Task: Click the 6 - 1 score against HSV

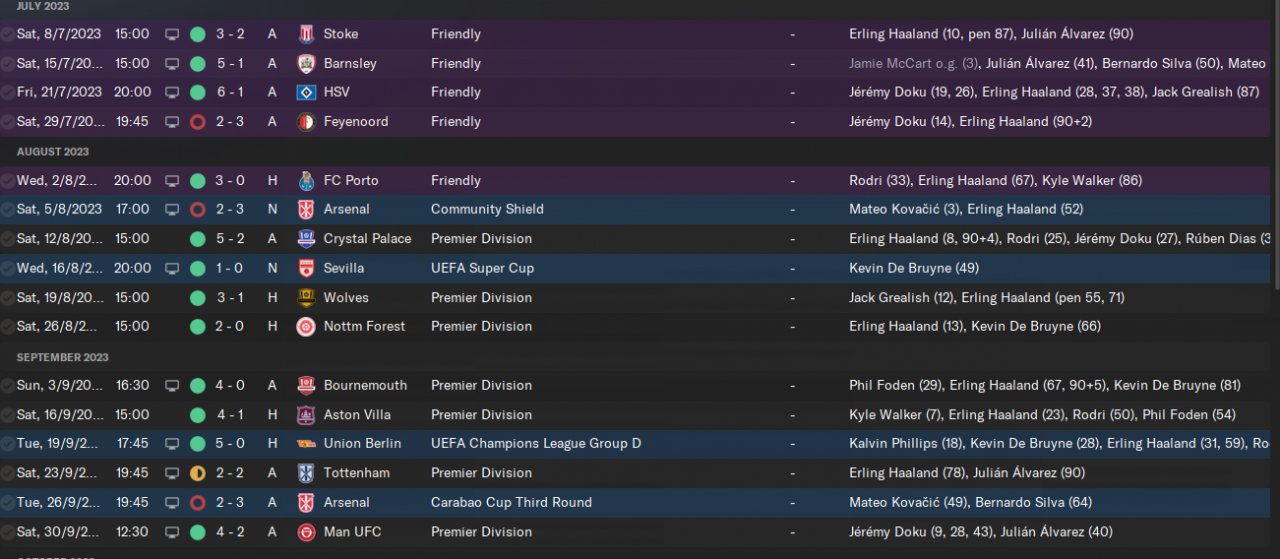Action: pos(230,92)
